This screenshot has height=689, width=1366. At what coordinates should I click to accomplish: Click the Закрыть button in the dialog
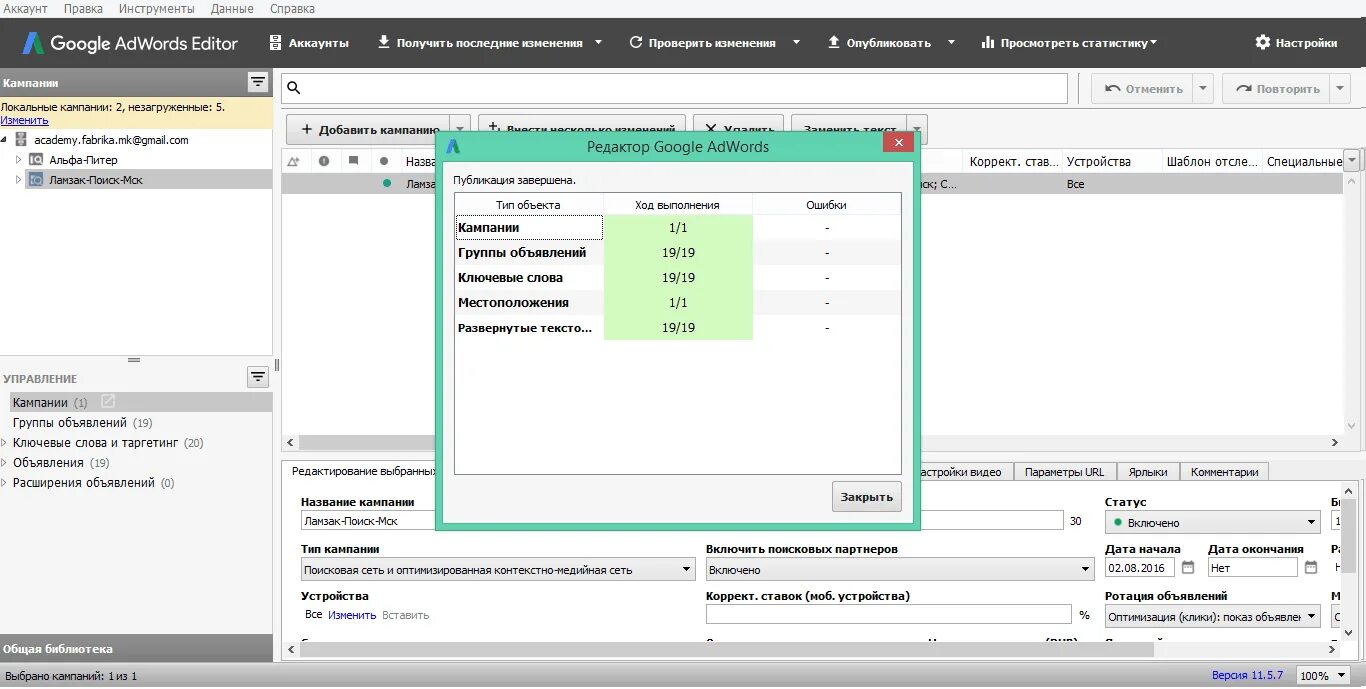coord(866,497)
